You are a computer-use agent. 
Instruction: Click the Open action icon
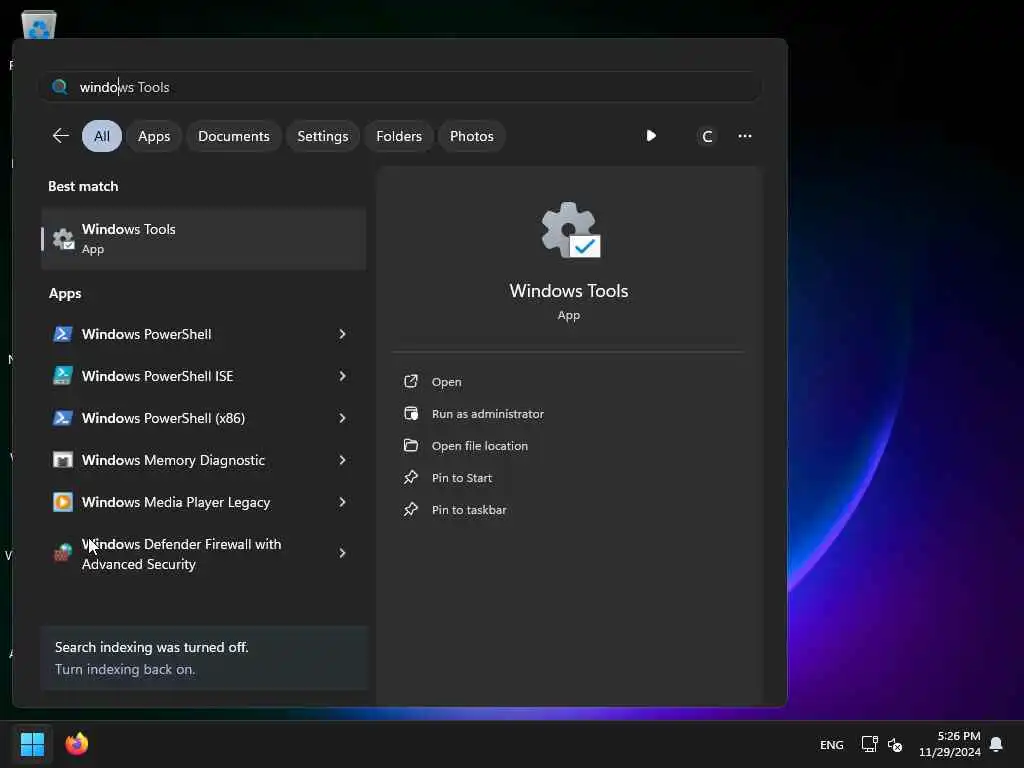tap(411, 381)
